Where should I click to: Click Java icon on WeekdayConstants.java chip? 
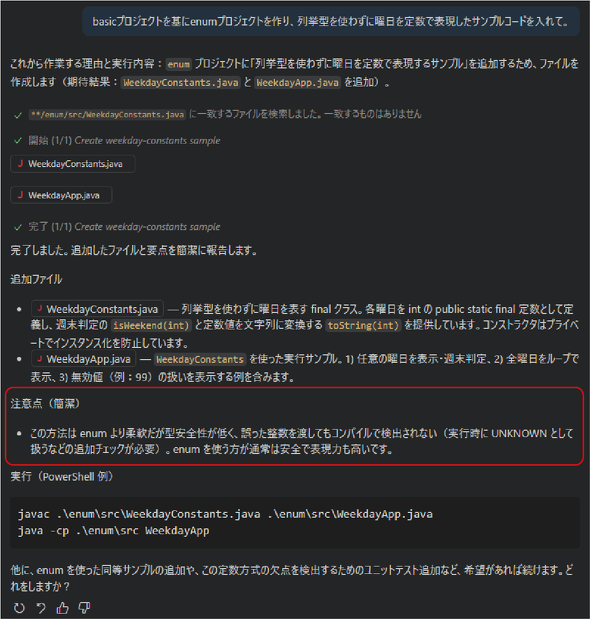pos(21,163)
